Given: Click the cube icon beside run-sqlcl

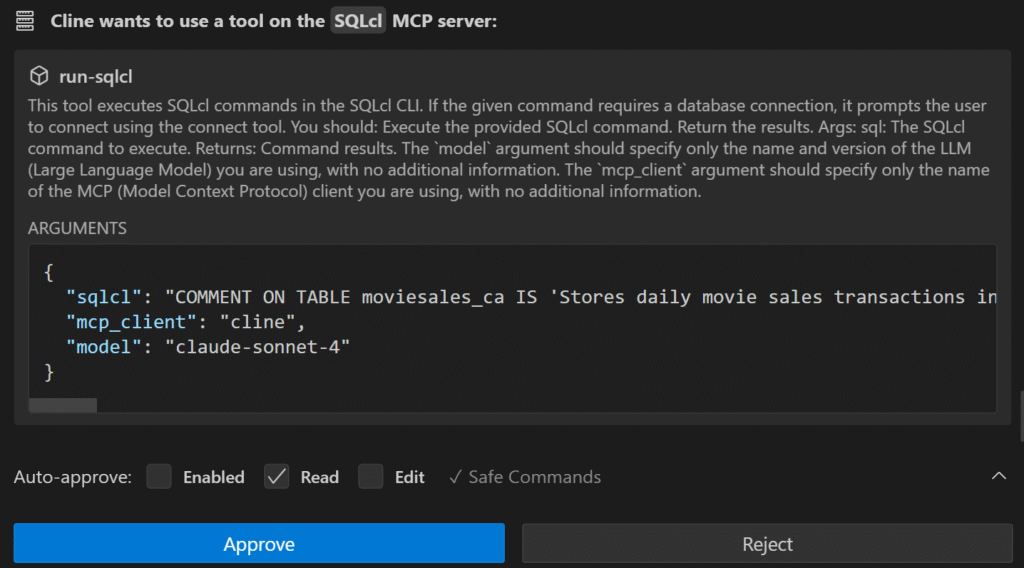Looking at the screenshot, I should point(39,76).
